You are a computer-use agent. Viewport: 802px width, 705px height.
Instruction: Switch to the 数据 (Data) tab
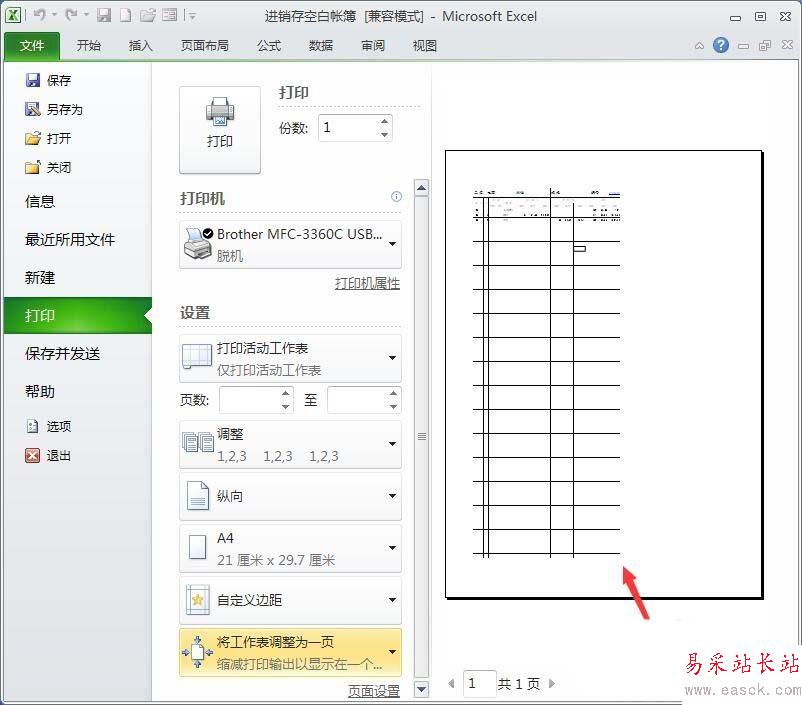tap(321, 46)
